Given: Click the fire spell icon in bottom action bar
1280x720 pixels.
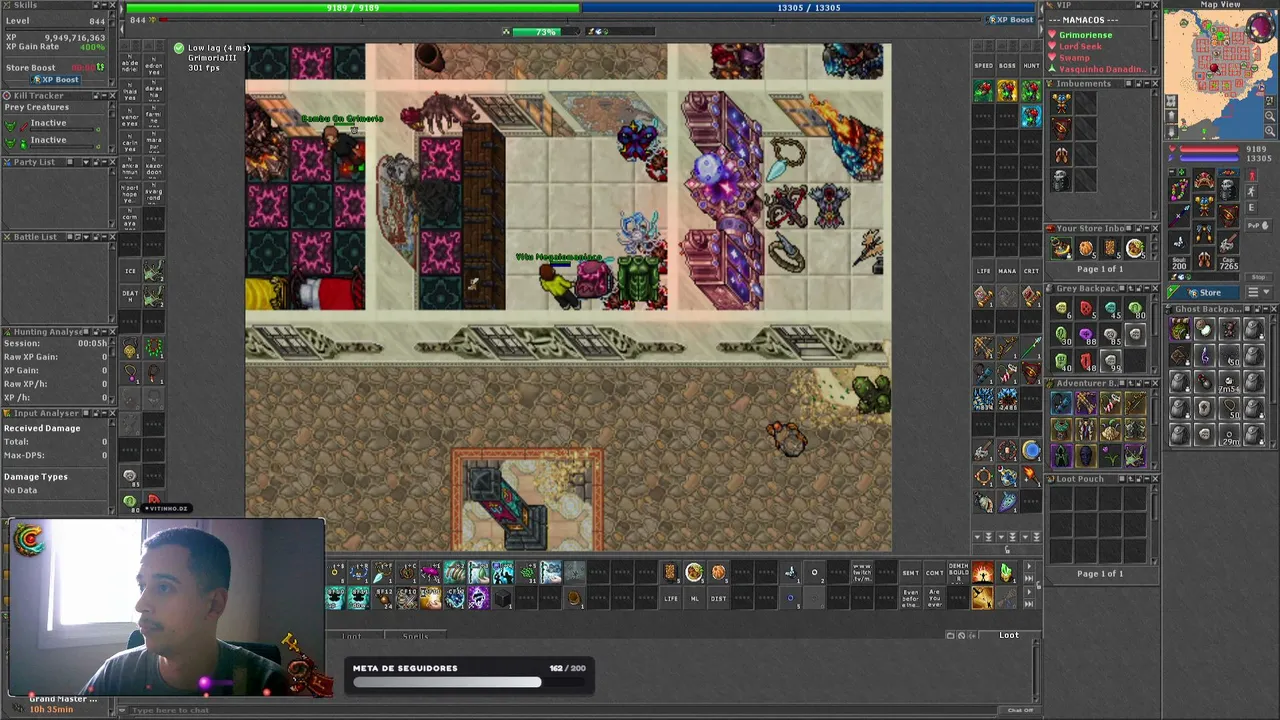Looking at the screenshot, I should click(982, 573).
